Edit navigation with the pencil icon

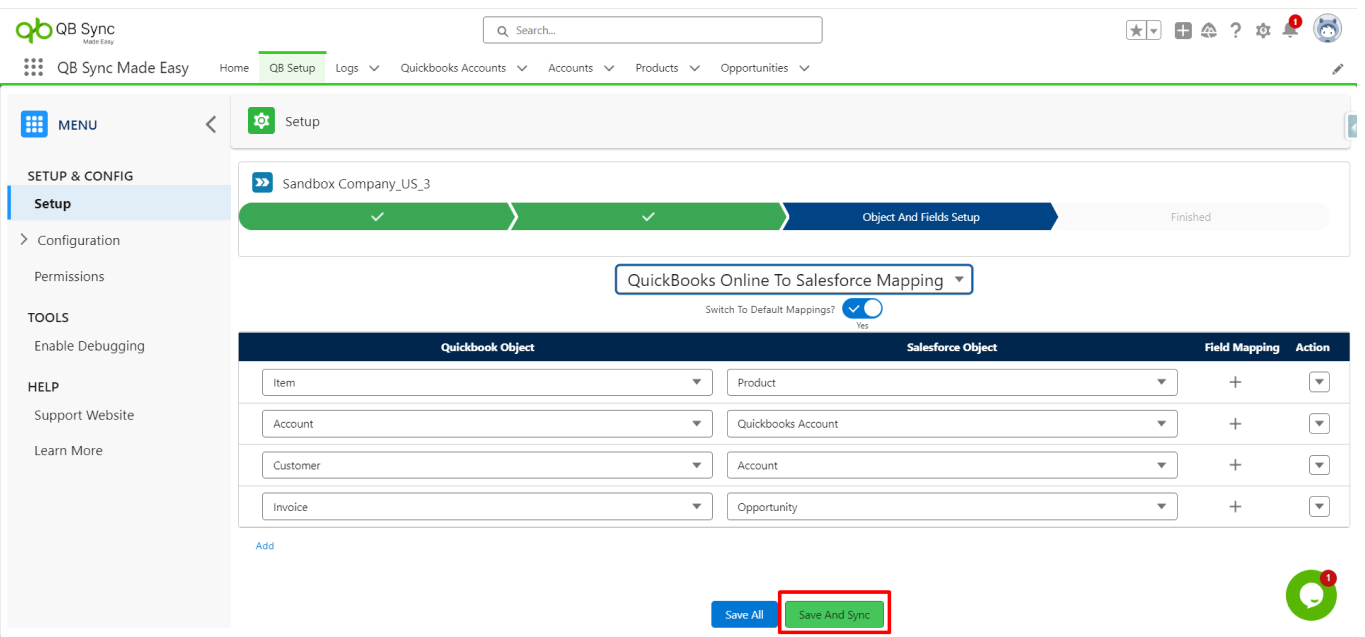pyautogui.click(x=1338, y=69)
